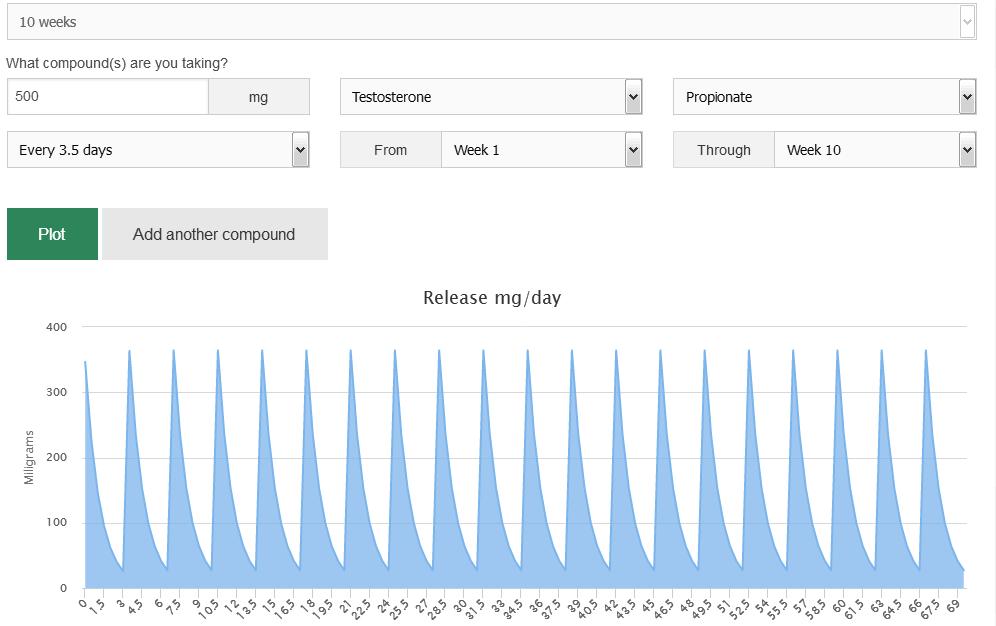Click the 'Release mg/day' chart title

click(492, 298)
